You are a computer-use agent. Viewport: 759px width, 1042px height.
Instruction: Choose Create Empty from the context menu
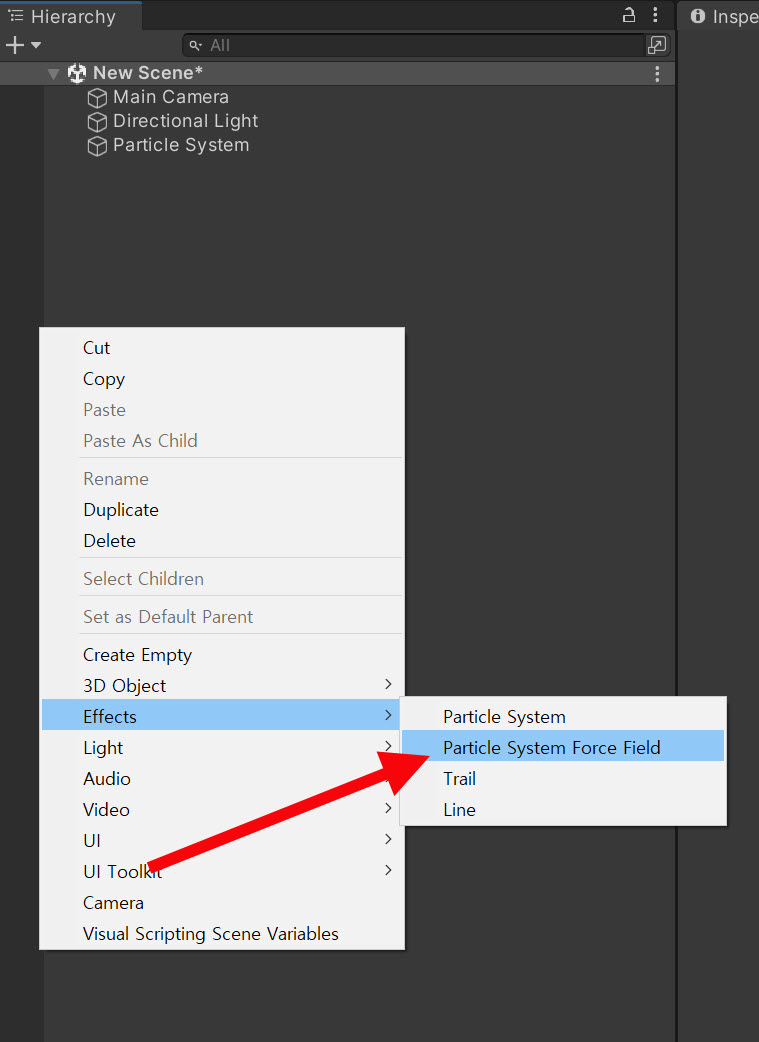(223, 655)
